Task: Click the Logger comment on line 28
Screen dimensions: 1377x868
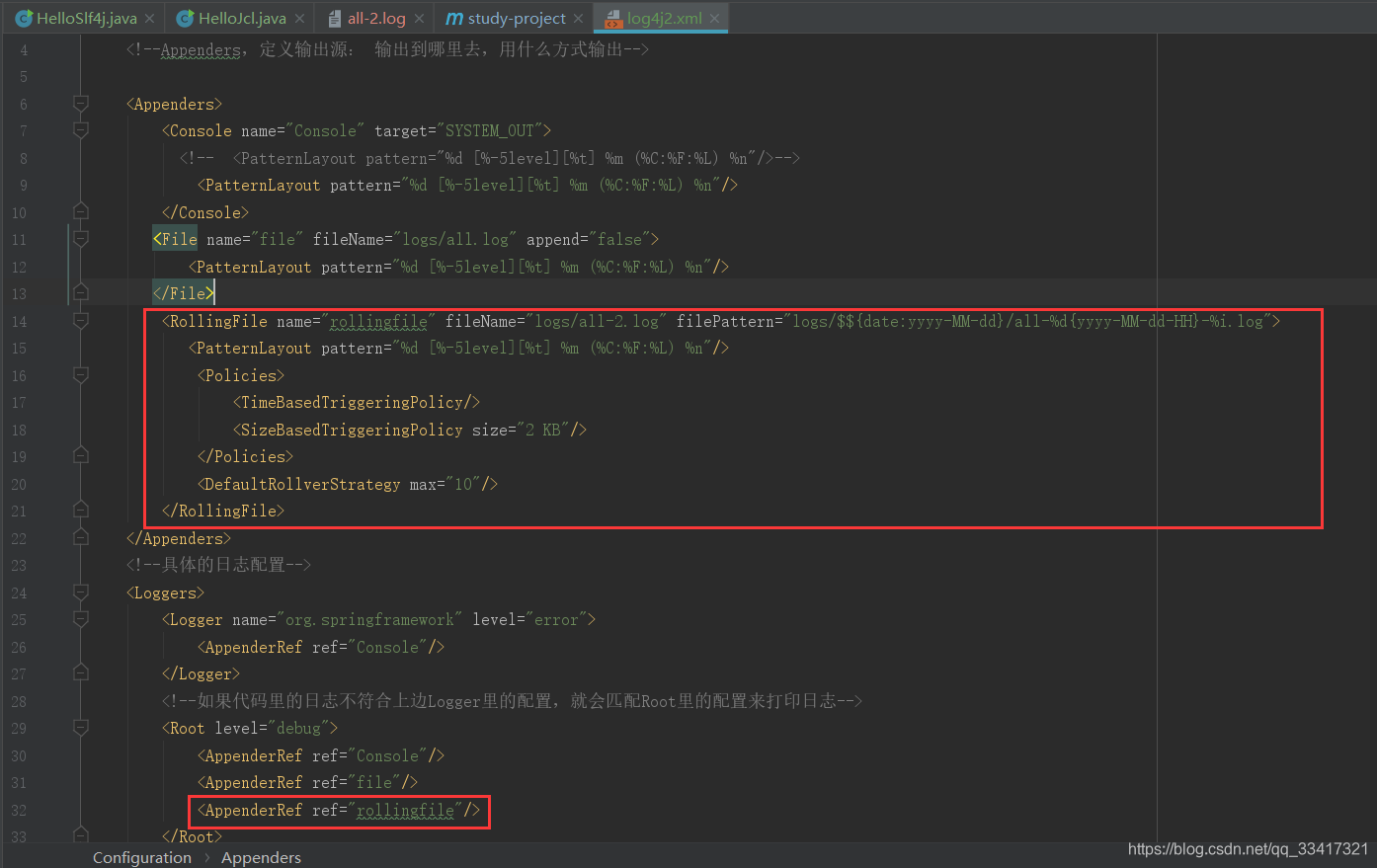Action: [x=512, y=701]
